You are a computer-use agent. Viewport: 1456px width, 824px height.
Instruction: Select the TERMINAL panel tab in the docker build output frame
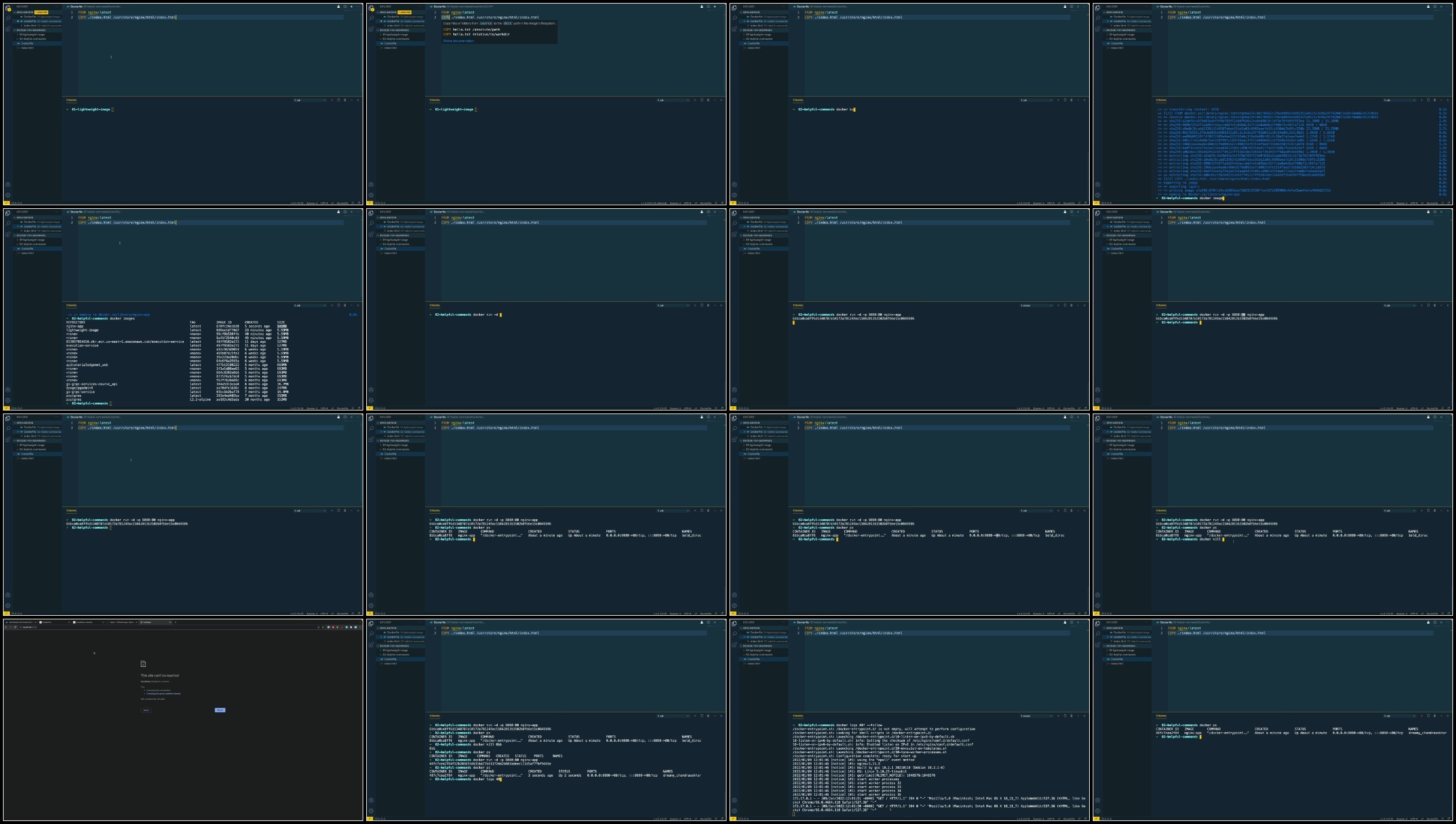click(1161, 100)
